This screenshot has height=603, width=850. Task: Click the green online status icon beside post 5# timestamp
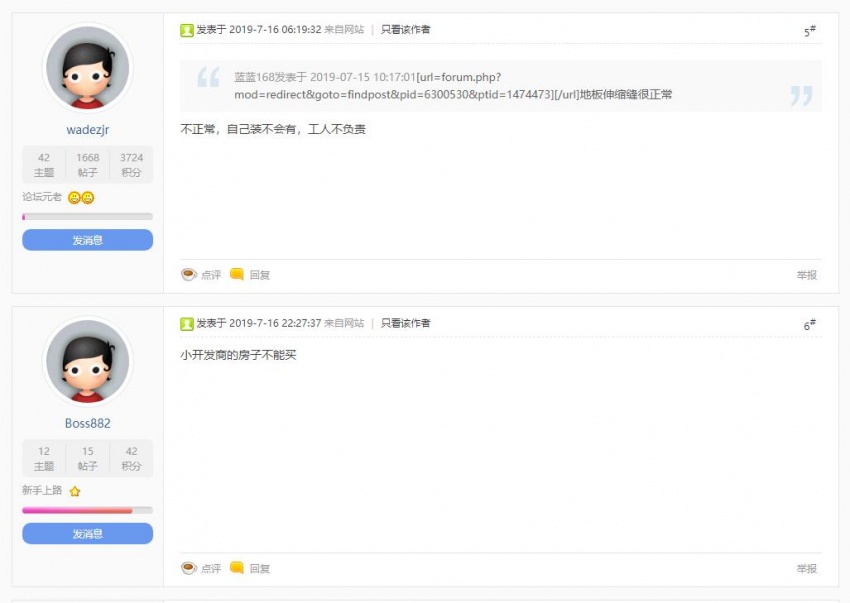(x=186, y=30)
